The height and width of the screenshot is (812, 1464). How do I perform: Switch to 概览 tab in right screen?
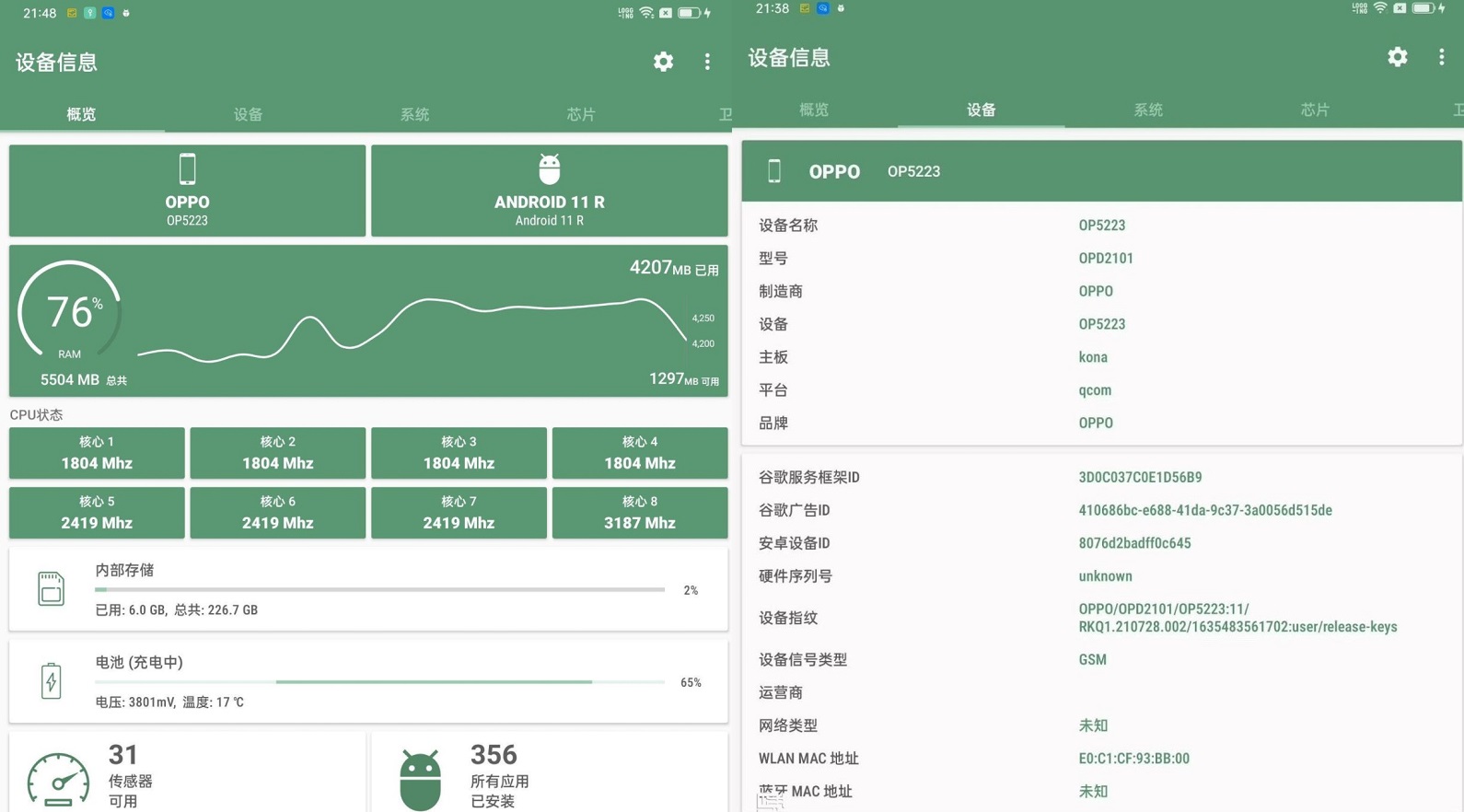click(814, 110)
